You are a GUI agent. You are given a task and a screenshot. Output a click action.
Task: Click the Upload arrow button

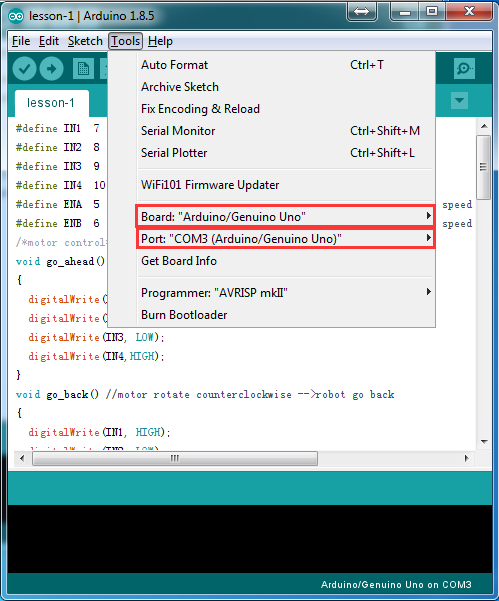pyautogui.click(x=52, y=69)
